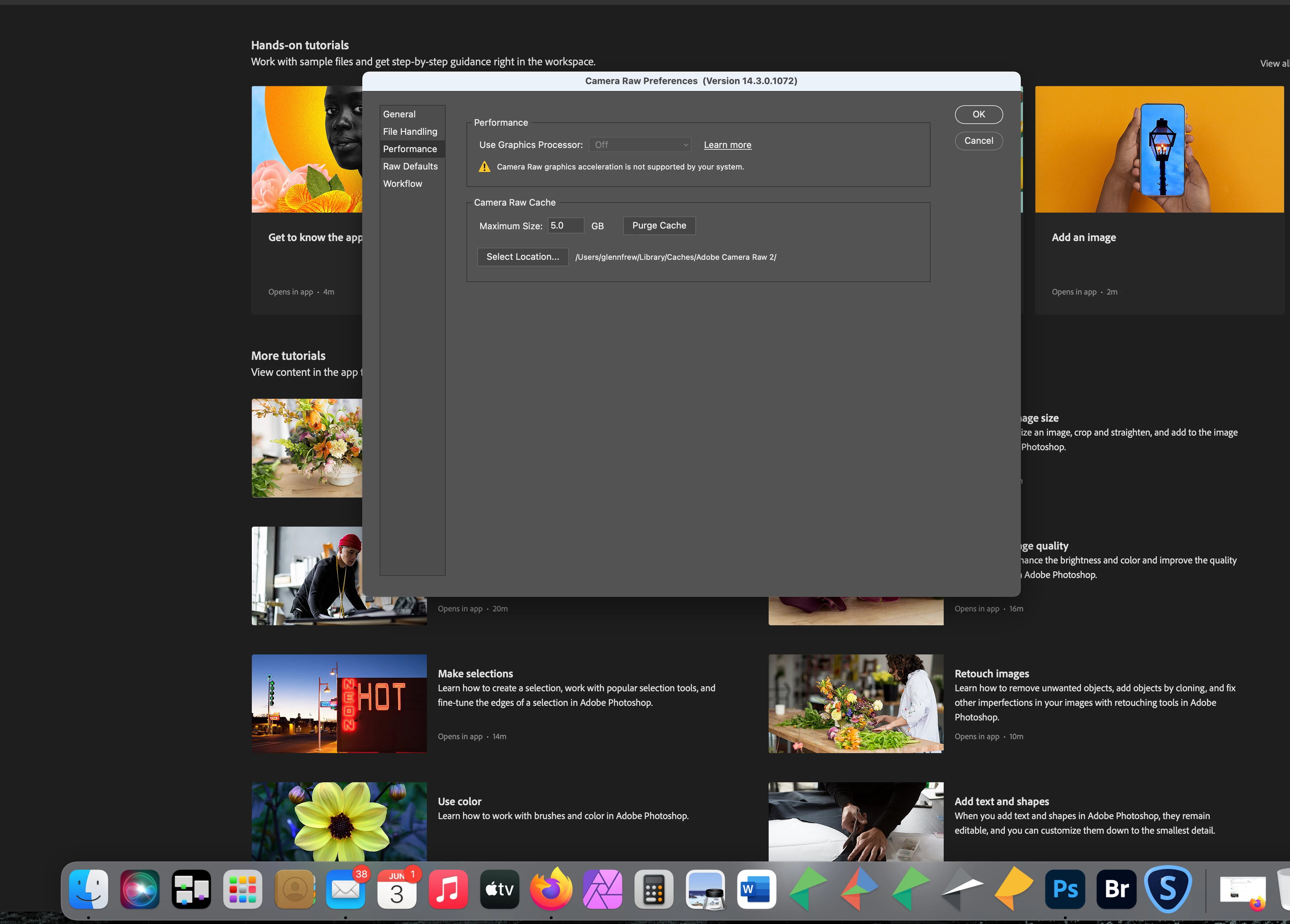
Task: Open Photoshop from the dock
Action: [x=1065, y=889]
